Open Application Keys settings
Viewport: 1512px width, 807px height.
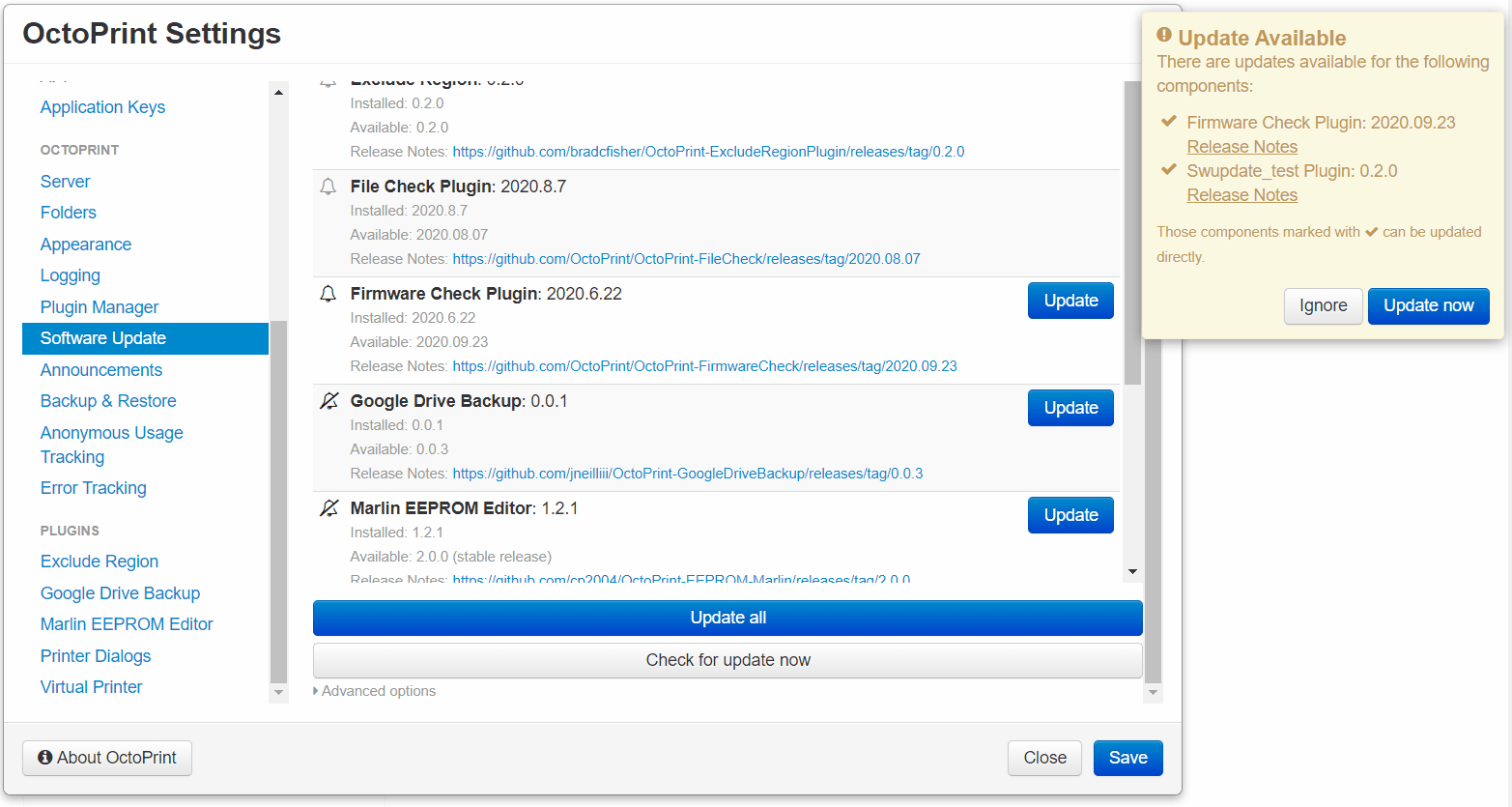tap(102, 107)
